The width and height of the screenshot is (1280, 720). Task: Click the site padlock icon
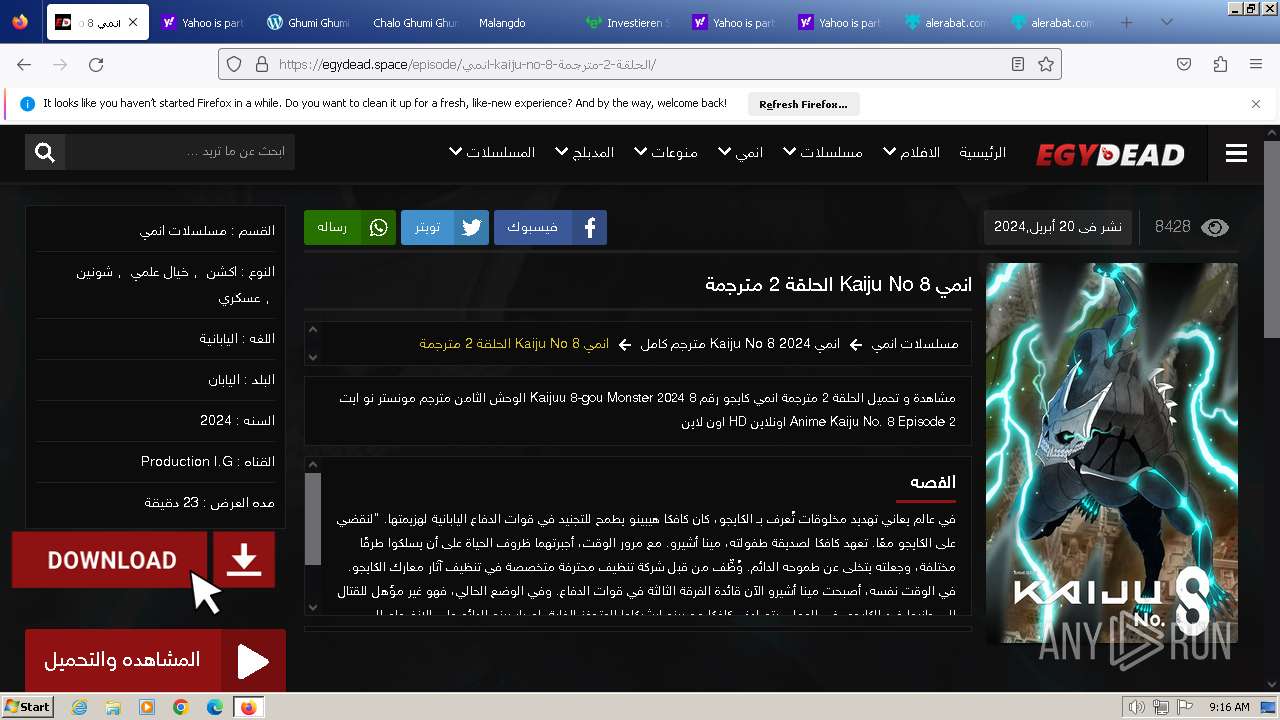click(261, 64)
